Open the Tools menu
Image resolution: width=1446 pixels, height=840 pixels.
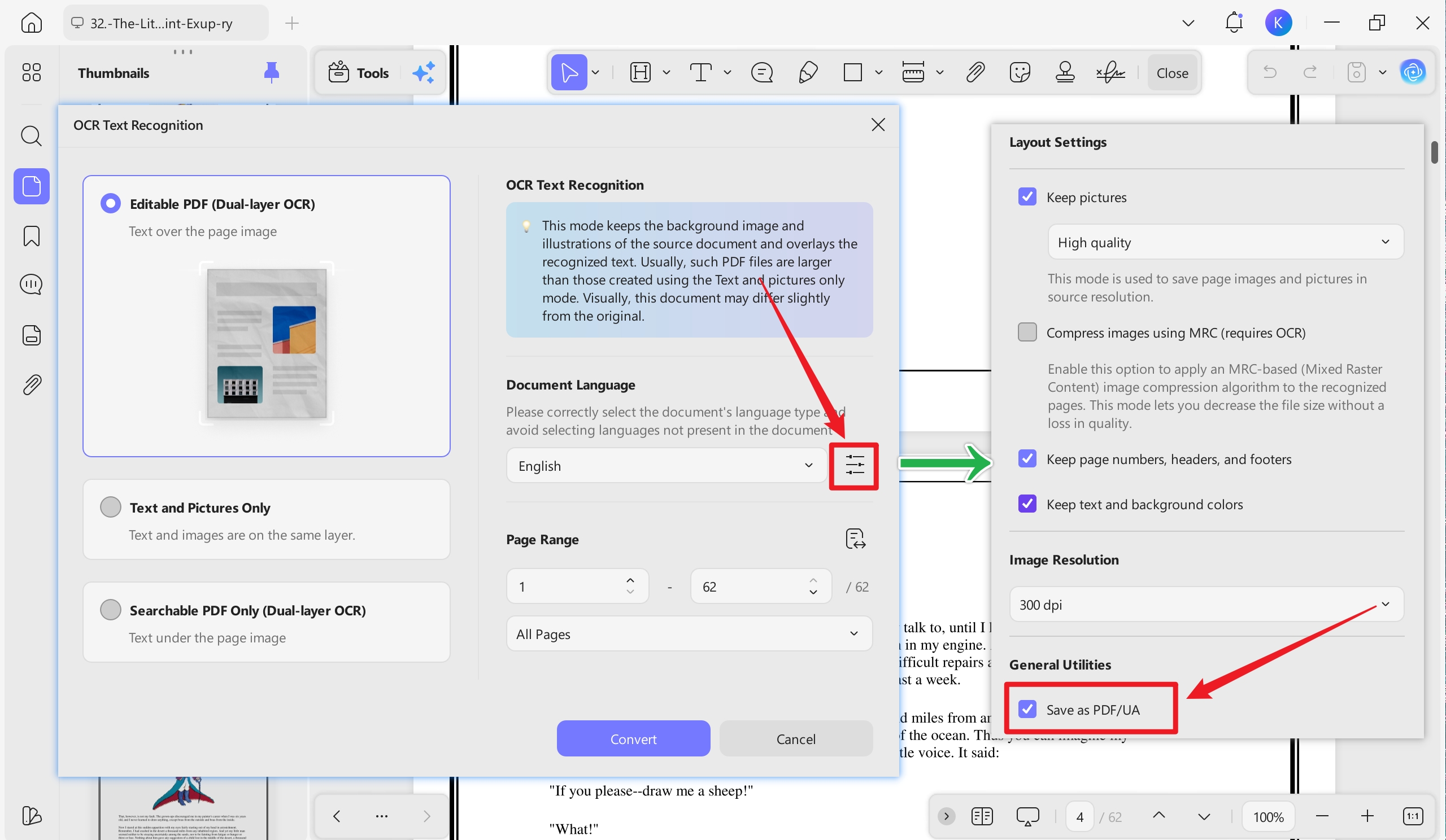[358, 73]
